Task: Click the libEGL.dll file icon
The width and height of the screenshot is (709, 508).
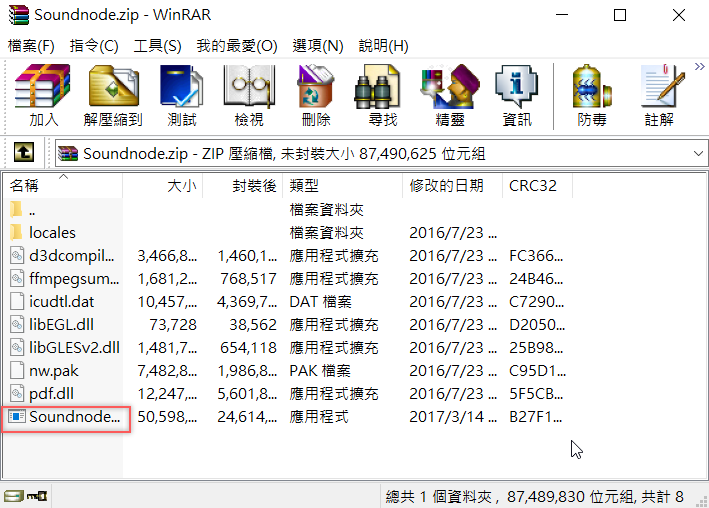Action: point(17,324)
